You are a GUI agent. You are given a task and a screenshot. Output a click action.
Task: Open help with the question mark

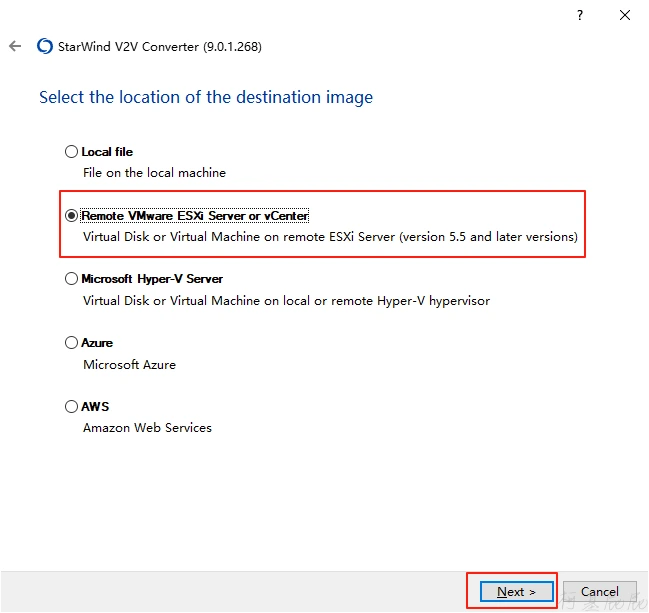tap(580, 15)
